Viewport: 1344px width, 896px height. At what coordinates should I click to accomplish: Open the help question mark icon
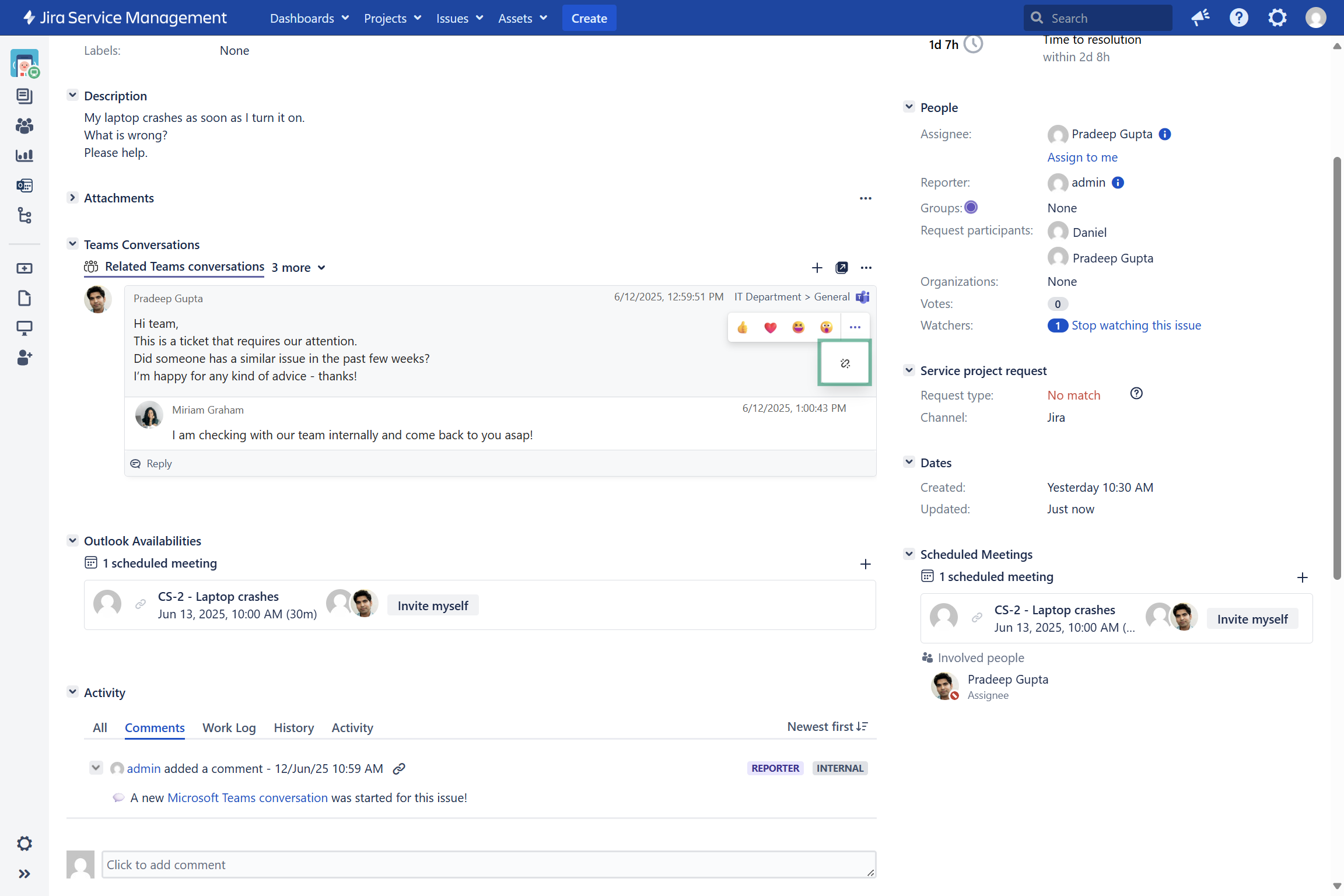click(1238, 18)
